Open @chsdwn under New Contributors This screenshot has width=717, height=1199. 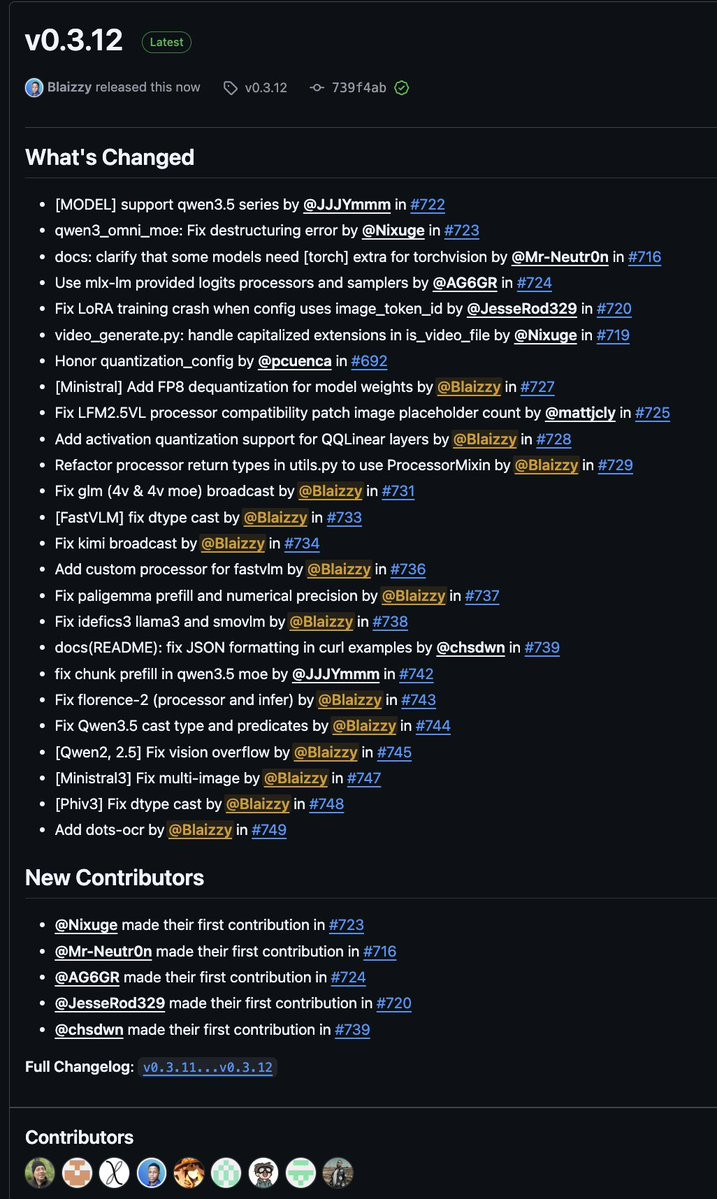(x=89, y=1029)
